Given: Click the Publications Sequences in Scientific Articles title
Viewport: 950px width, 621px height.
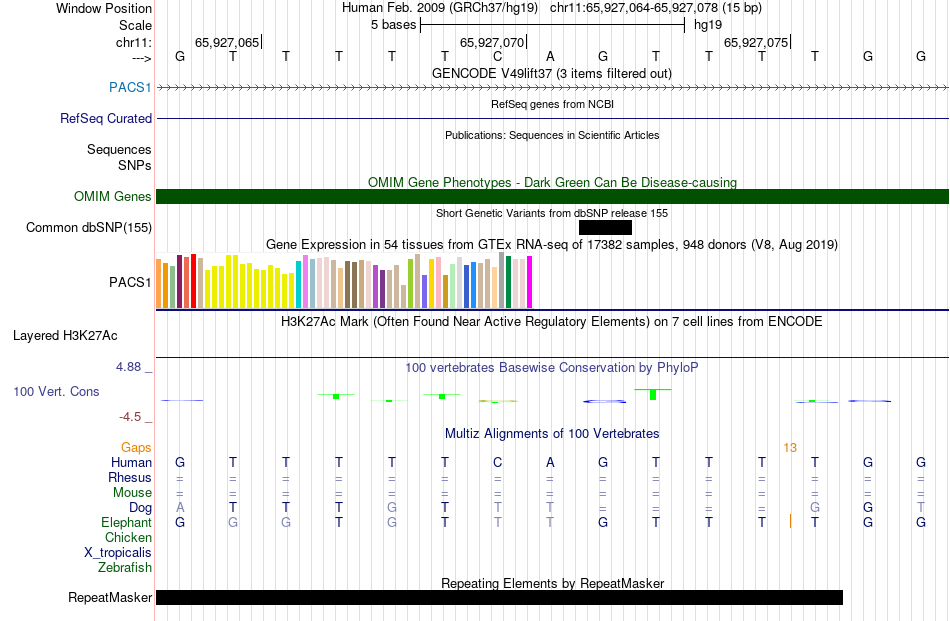Looking at the screenshot, I should [x=552, y=135].
